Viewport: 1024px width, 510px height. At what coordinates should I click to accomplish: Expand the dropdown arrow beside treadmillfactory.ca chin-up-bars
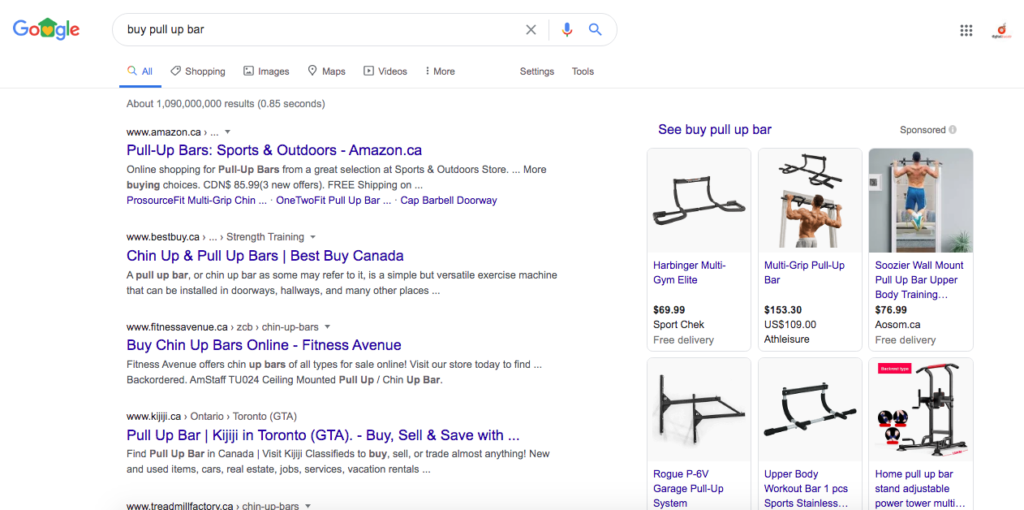[x=308, y=506]
